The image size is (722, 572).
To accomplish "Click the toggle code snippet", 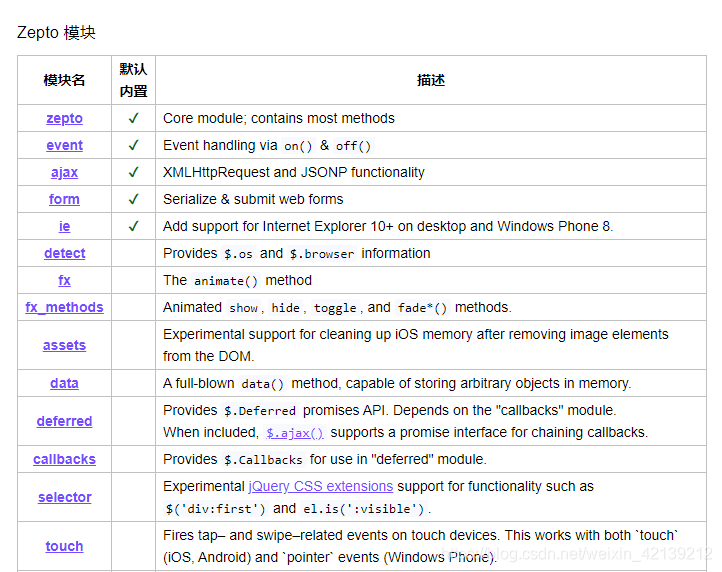I will 335,308.
